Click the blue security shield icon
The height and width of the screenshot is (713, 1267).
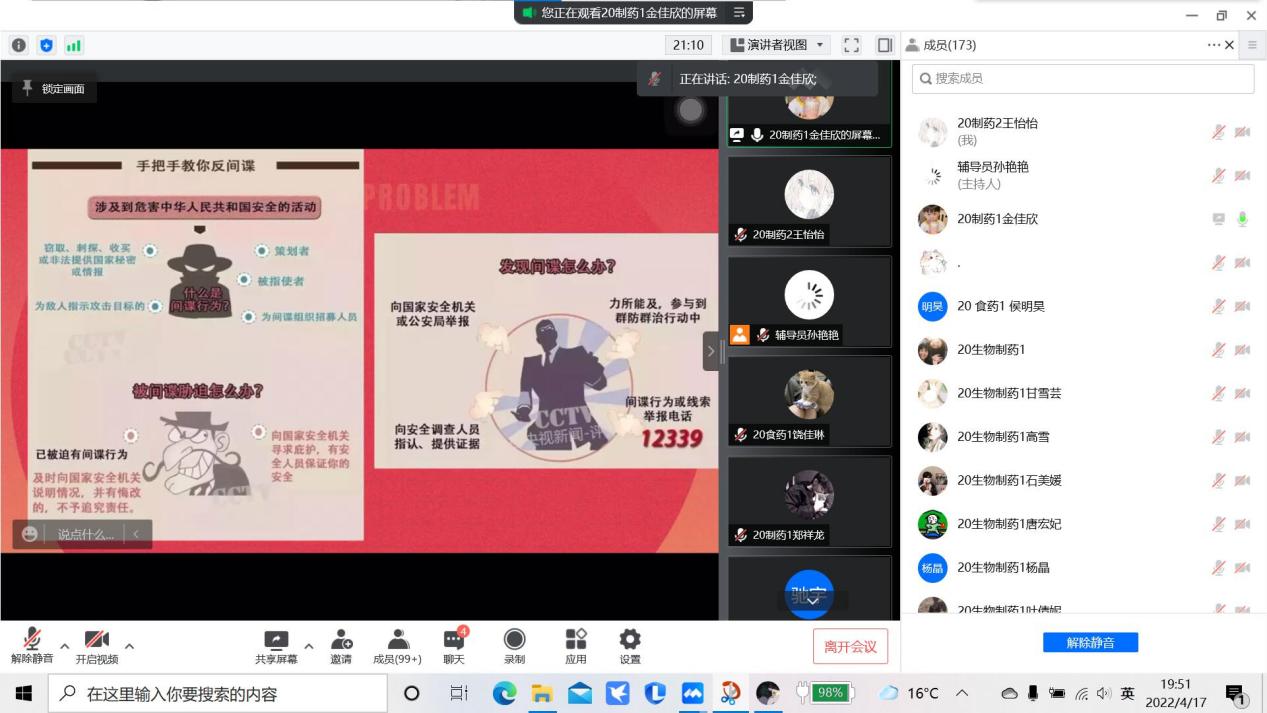coord(46,45)
